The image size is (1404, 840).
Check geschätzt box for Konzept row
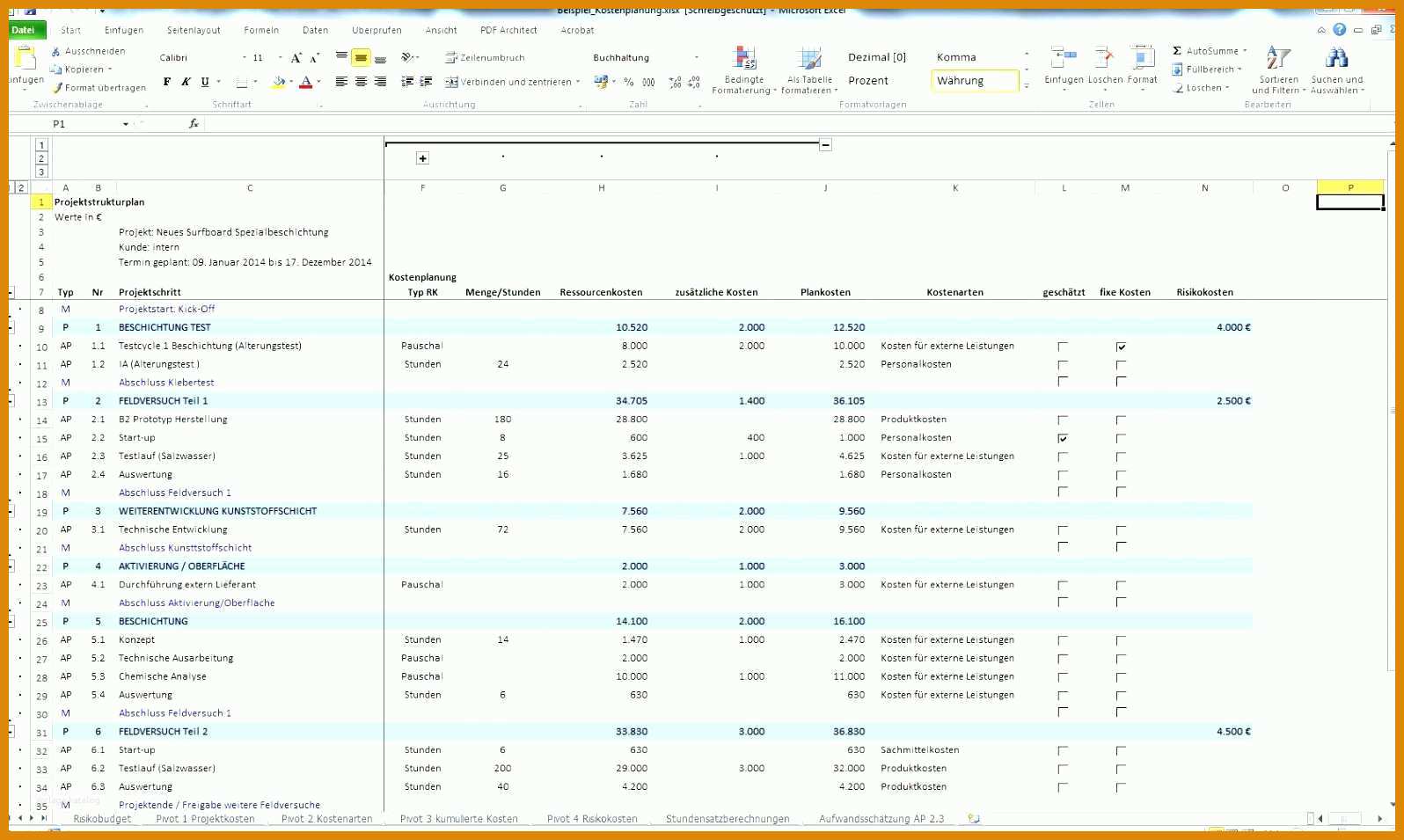[1063, 641]
